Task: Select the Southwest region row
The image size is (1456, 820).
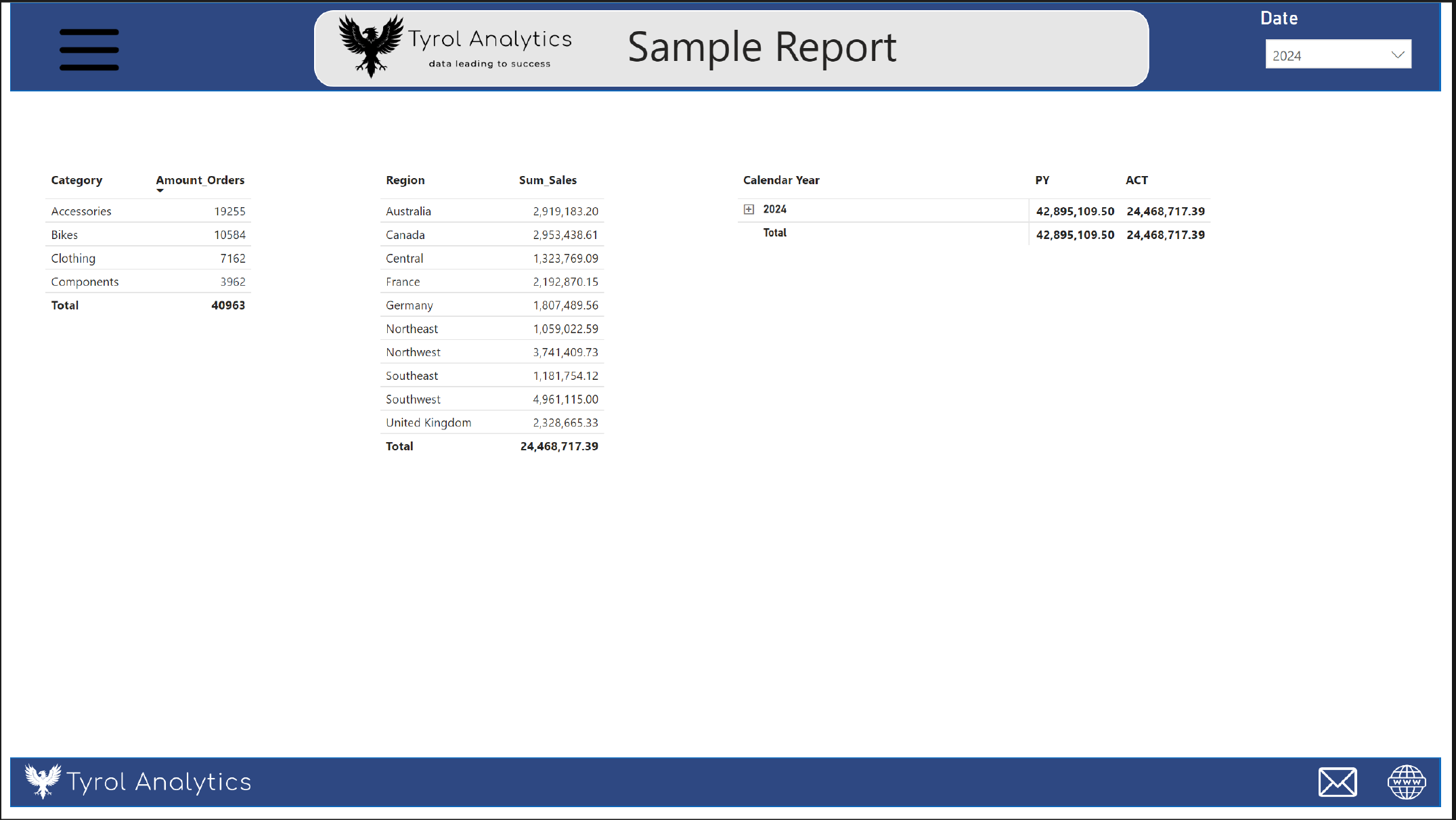Action: click(413, 400)
